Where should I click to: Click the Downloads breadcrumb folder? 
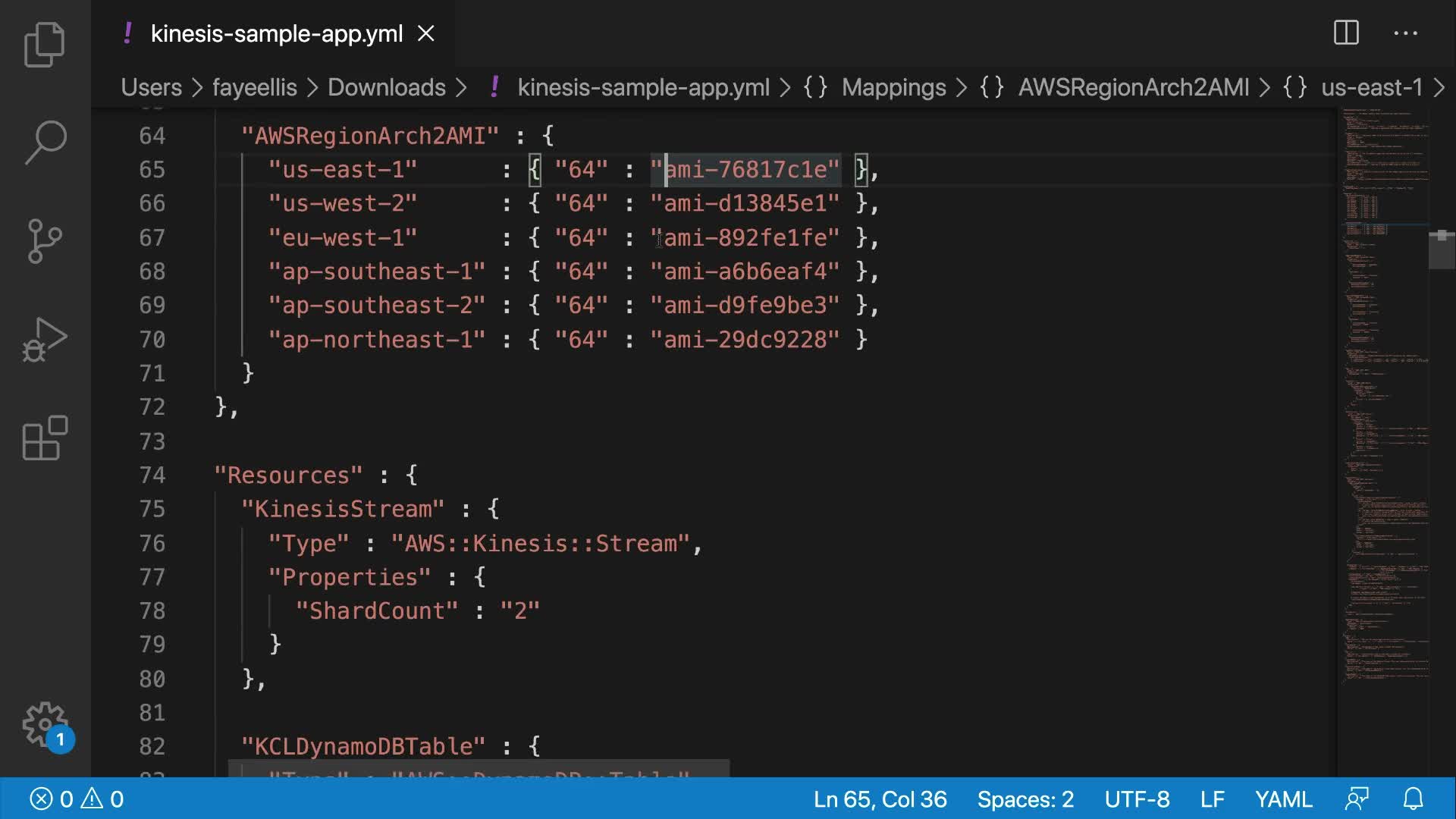[386, 87]
